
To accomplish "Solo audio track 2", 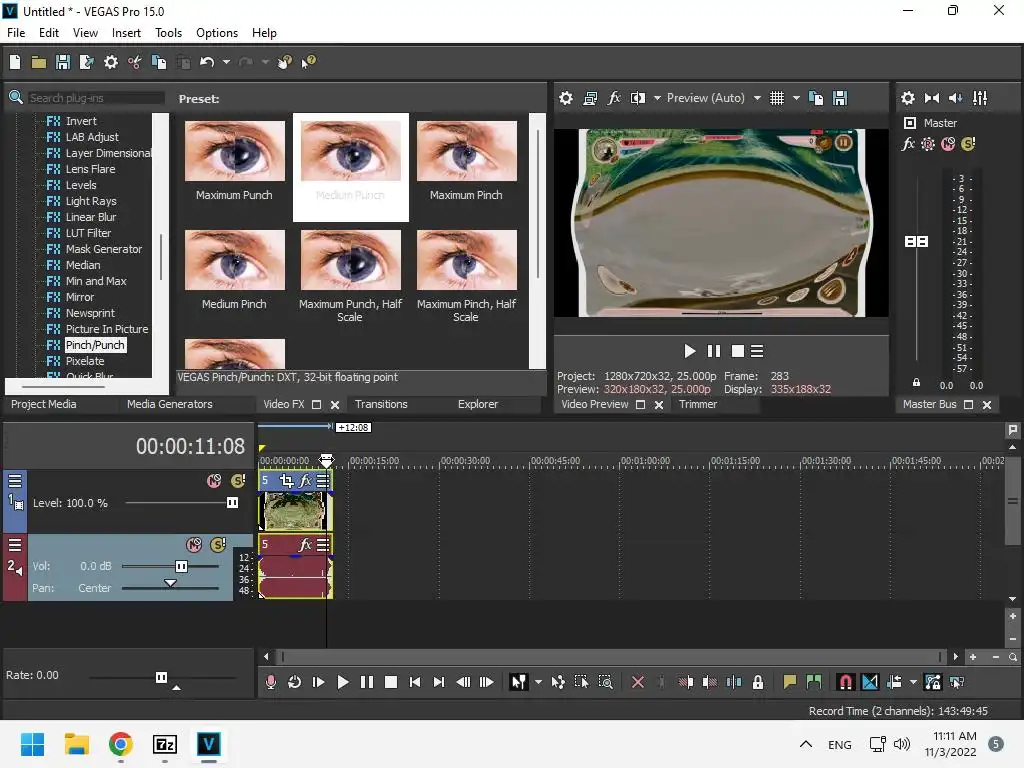I will [218, 544].
